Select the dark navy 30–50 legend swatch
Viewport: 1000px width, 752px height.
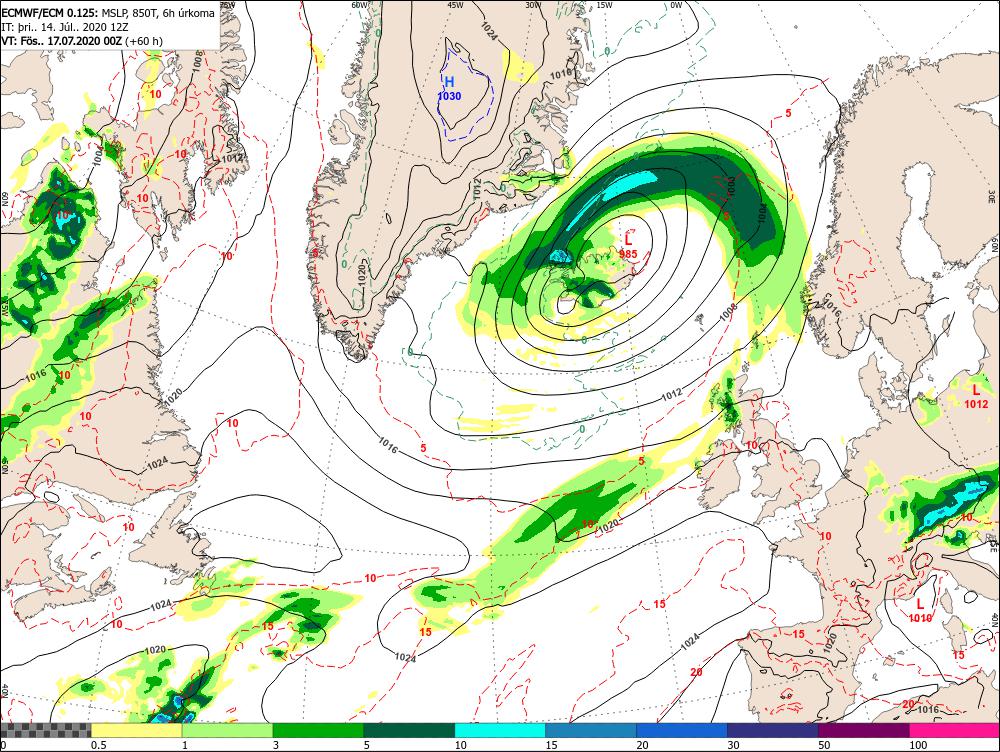[x=773, y=730]
